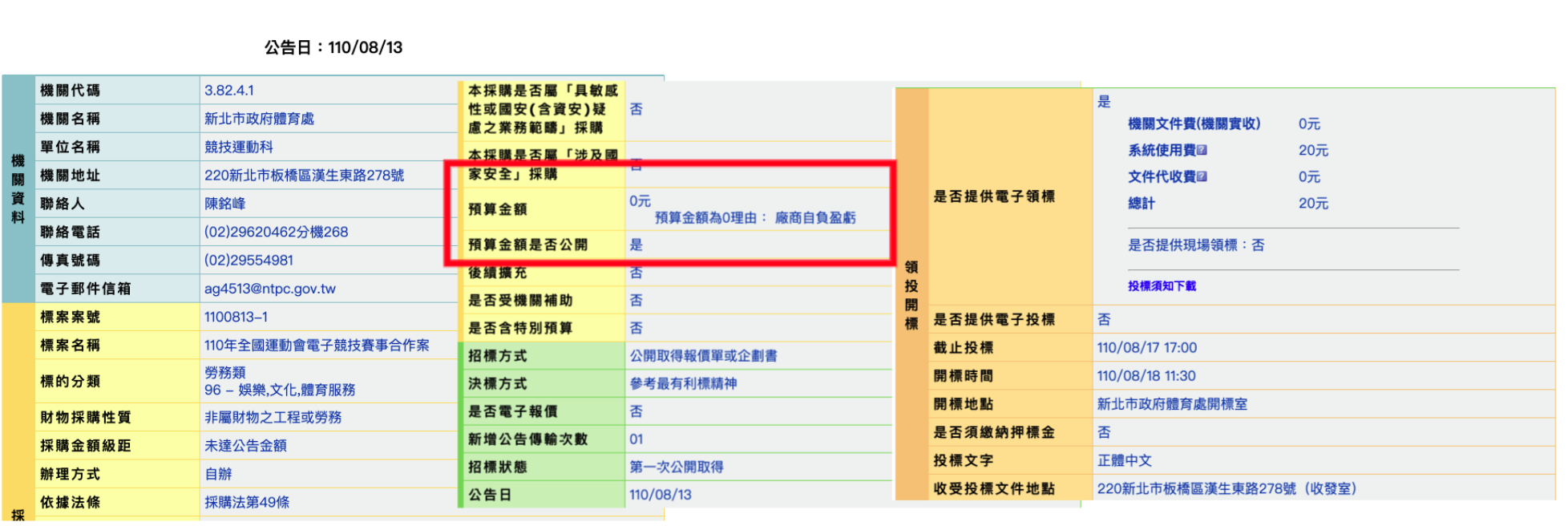Click the email ag4513@ntpc.gov.tw
1568x526 pixels.
click(x=270, y=289)
